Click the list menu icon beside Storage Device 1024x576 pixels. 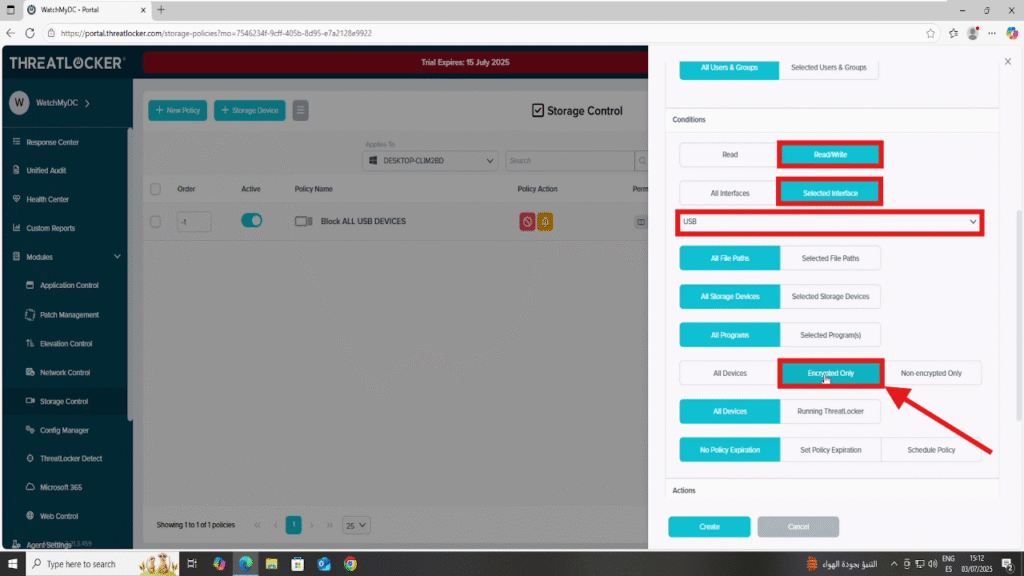point(300,110)
